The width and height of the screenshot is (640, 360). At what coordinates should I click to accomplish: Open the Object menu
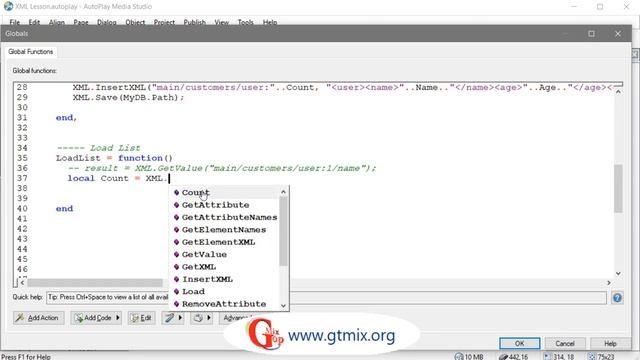coord(135,22)
